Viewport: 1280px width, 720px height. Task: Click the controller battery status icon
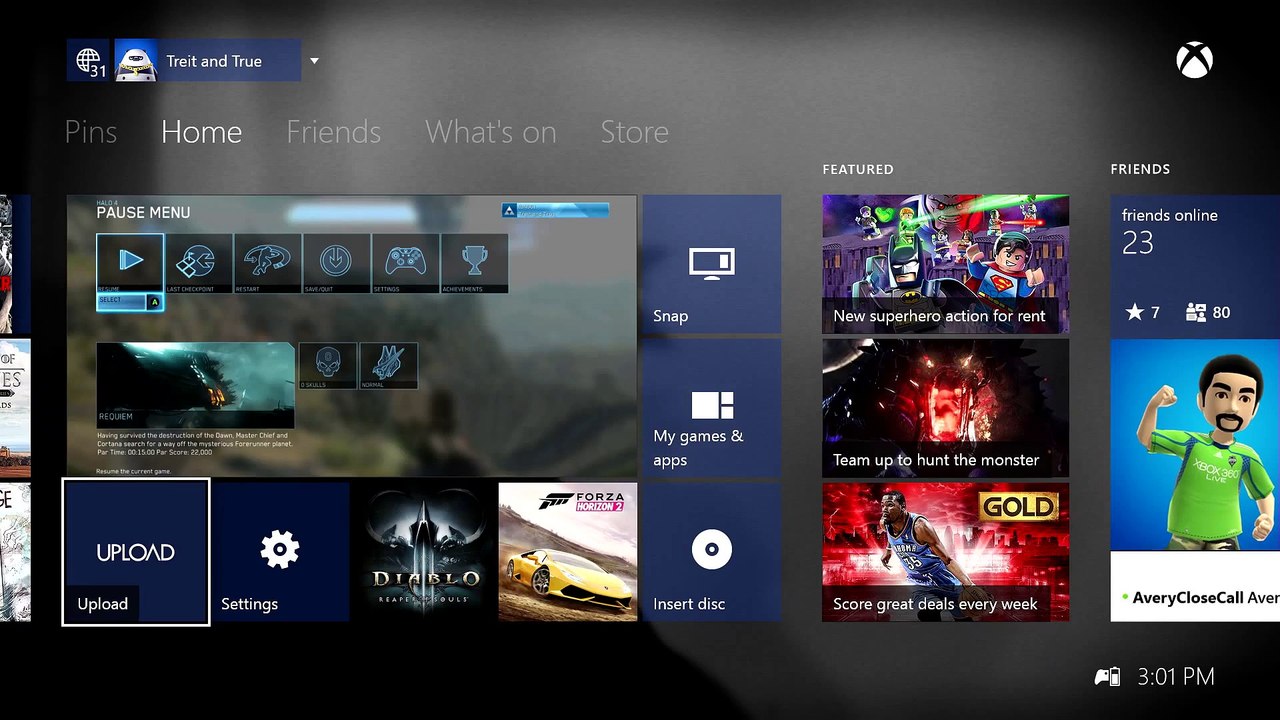coord(1108,677)
